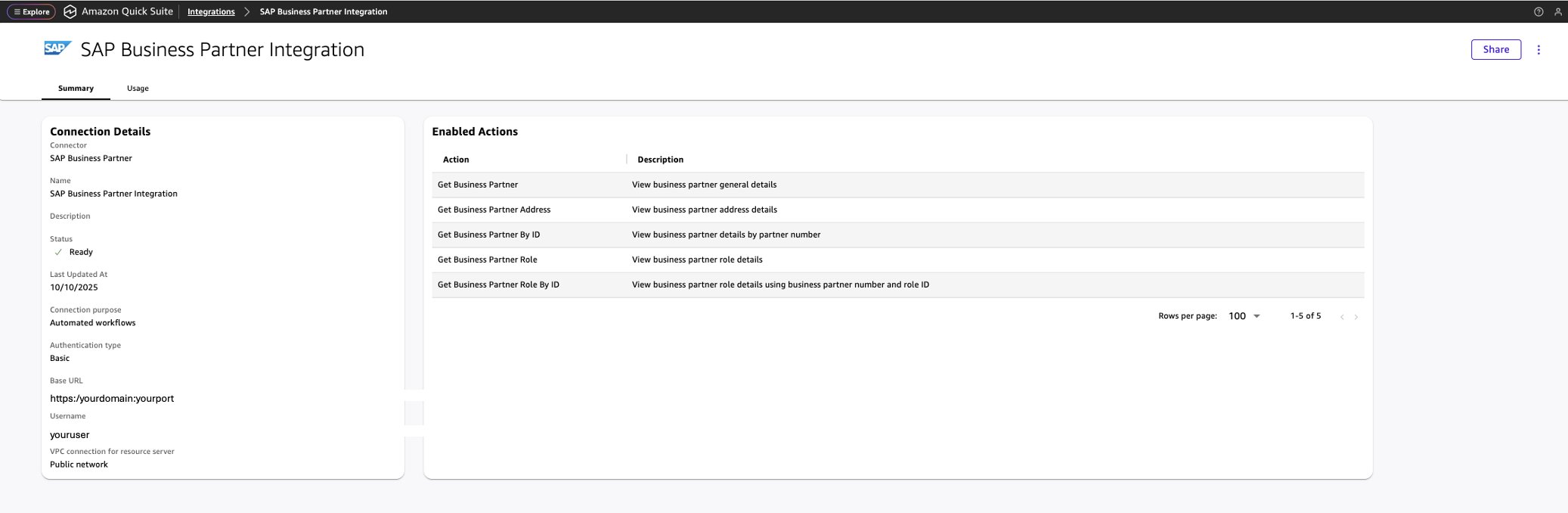This screenshot has height=513, width=1568.
Task: Click the SAP logo icon
Action: [57, 49]
